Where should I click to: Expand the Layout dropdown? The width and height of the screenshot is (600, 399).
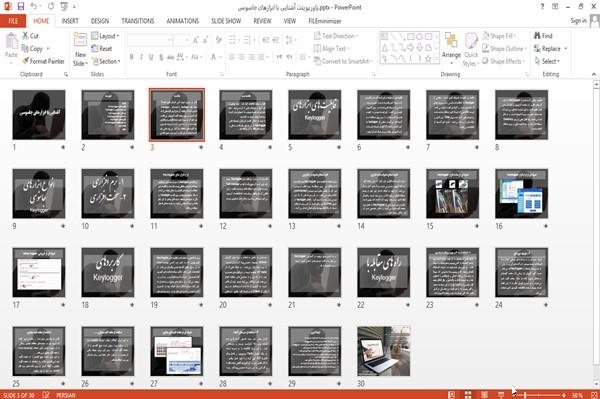click(105, 36)
